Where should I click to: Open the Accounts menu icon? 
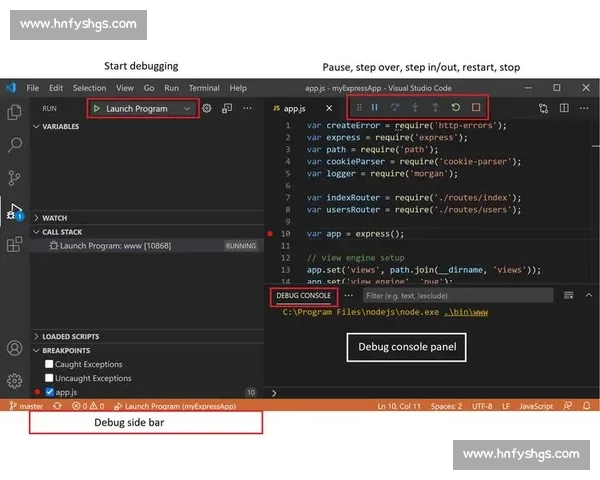click(x=15, y=348)
